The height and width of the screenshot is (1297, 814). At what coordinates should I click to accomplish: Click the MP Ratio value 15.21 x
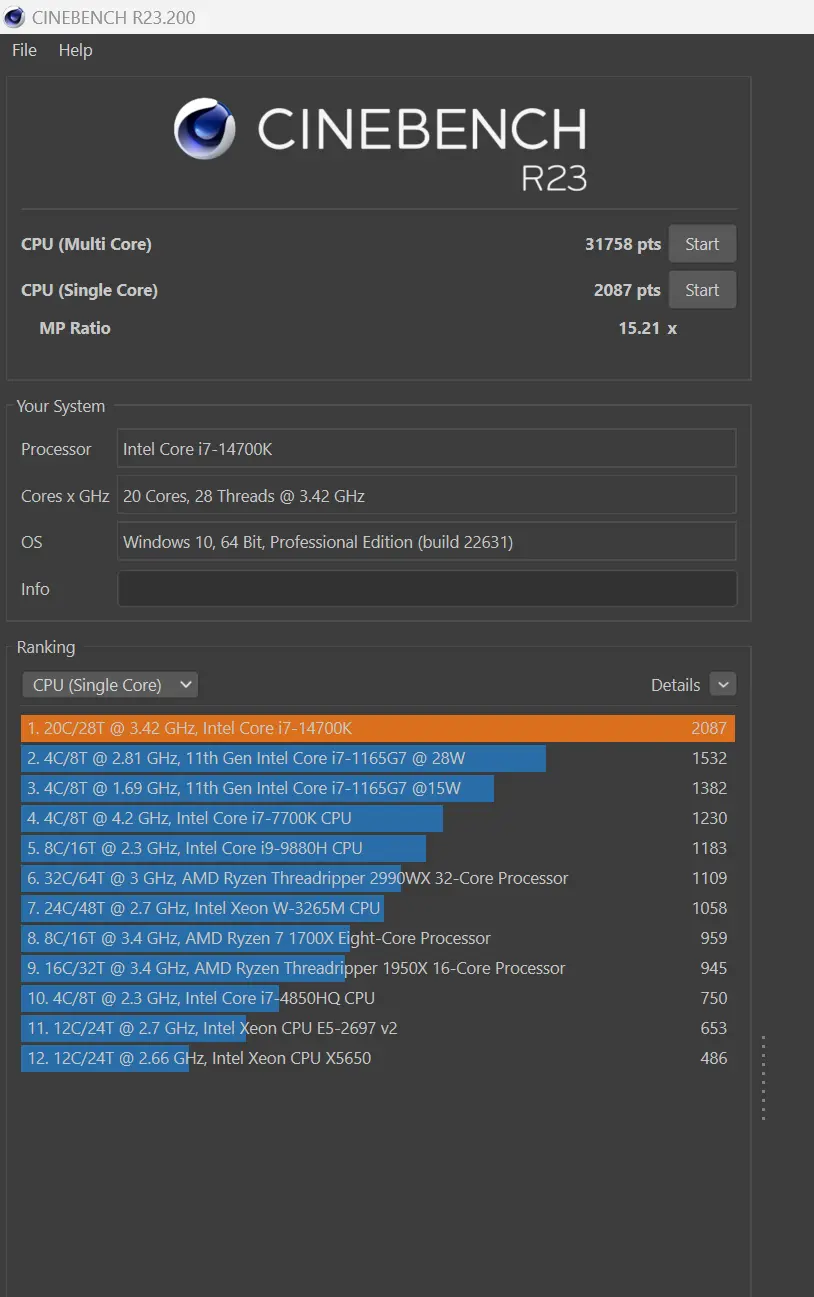[x=647, y=328]
